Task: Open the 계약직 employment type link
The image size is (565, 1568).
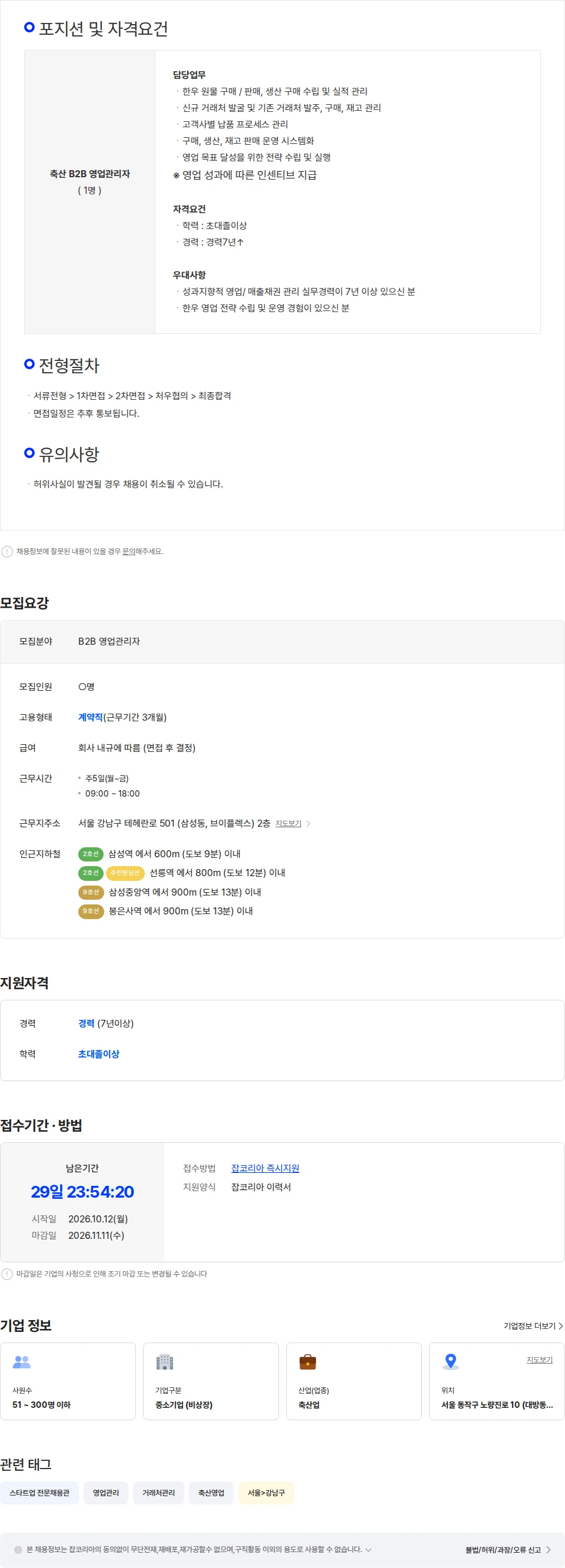Action: click(x=90, y=717)
